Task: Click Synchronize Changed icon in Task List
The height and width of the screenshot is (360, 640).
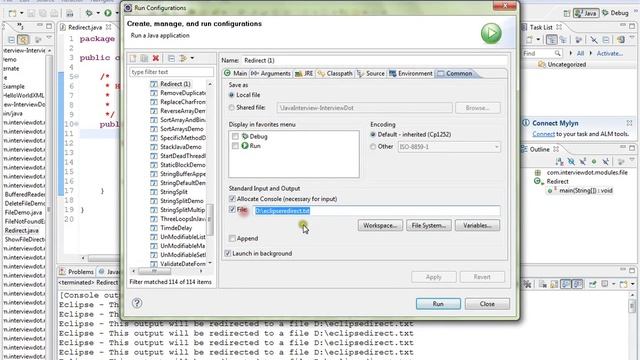Action: click(x=621, y=40)
